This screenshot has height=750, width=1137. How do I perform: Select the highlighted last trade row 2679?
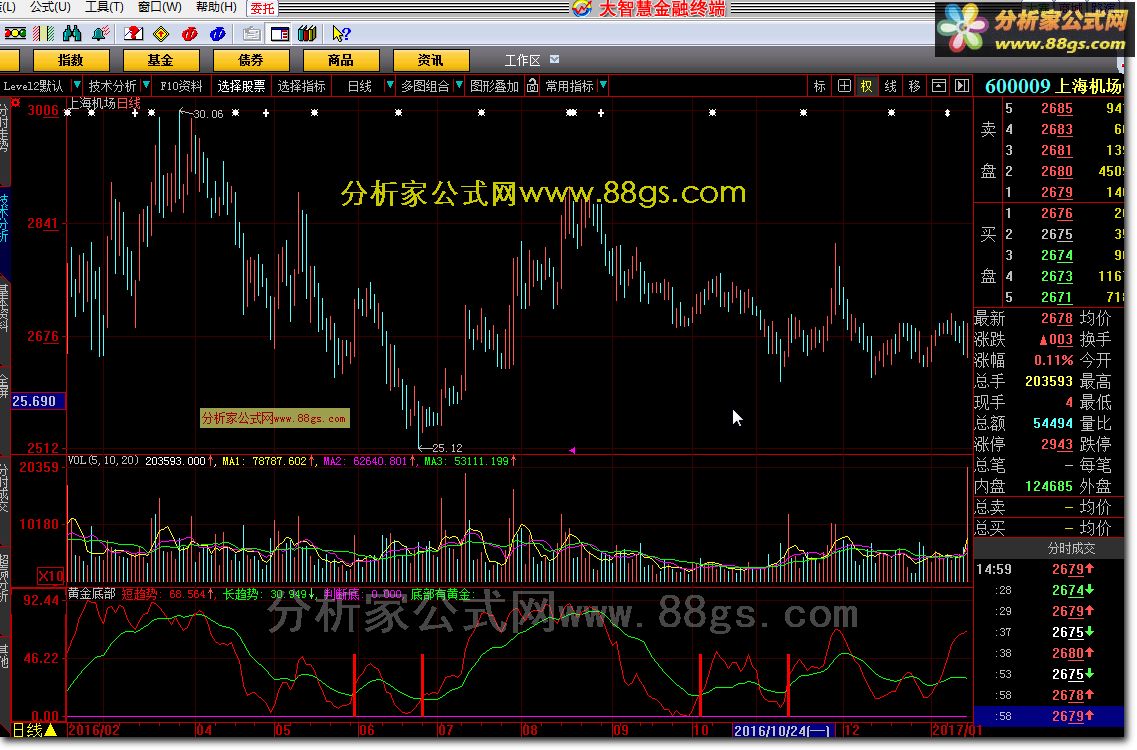coord(1049,716)
